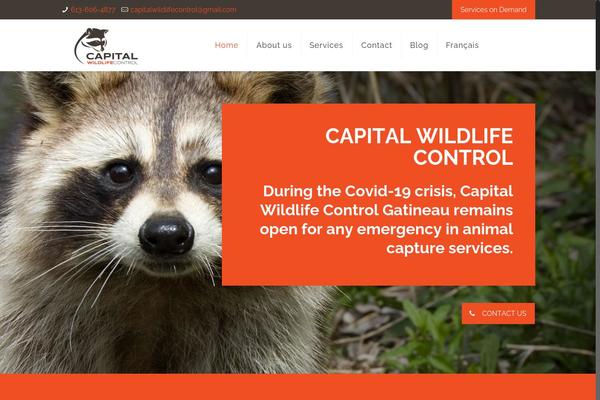Image resolution: width=600 pixels, height=400 pixels.
Task: Click the phone icon inside the Contact Us button
Action: click(472, 313)
